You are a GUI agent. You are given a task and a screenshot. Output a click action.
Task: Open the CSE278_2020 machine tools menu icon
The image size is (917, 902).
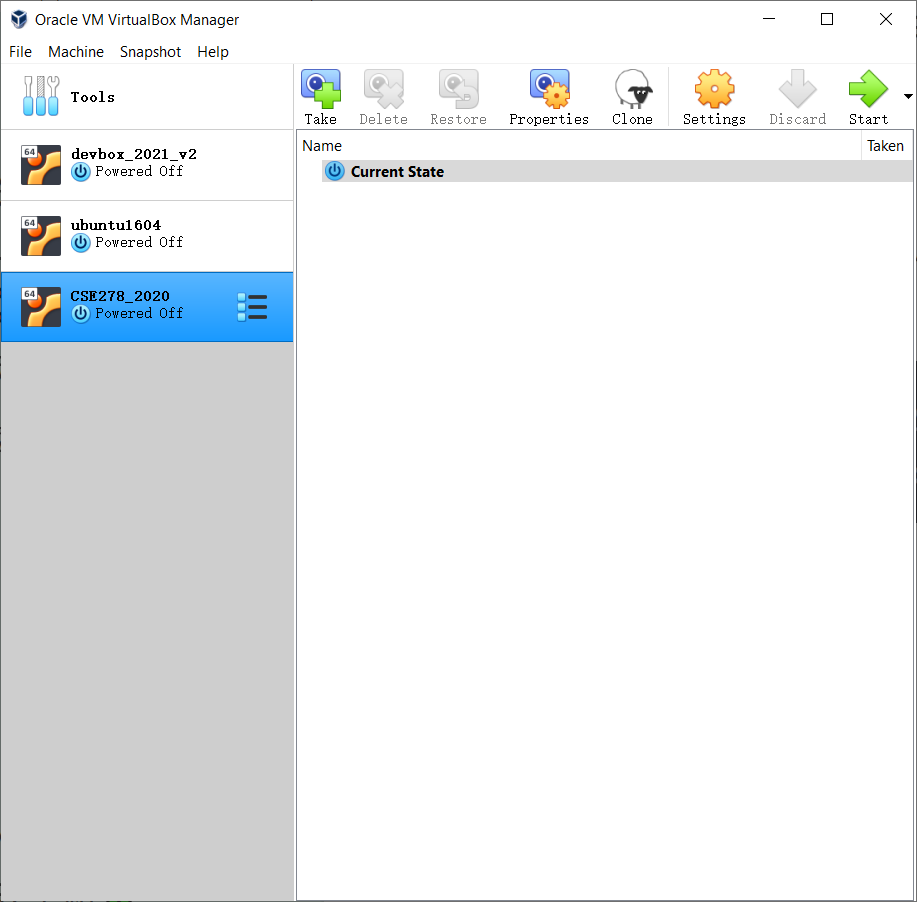[x=253, y=307]
